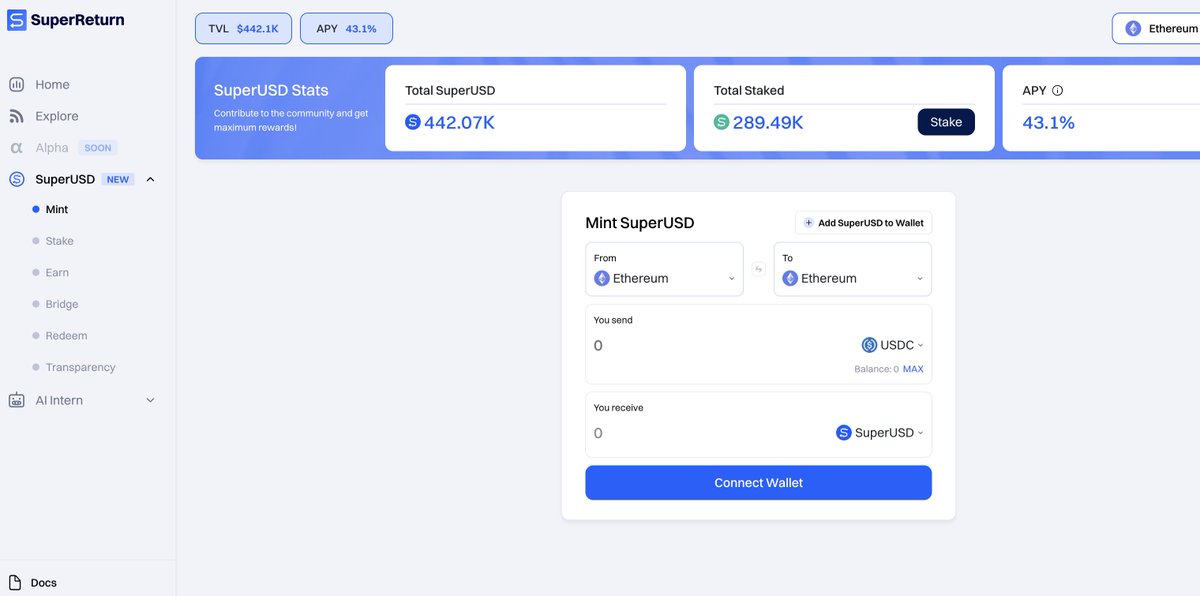Collapse the SuperUSD sidebar section chevron
The image size is (1200, 596).
pos(150,180)
